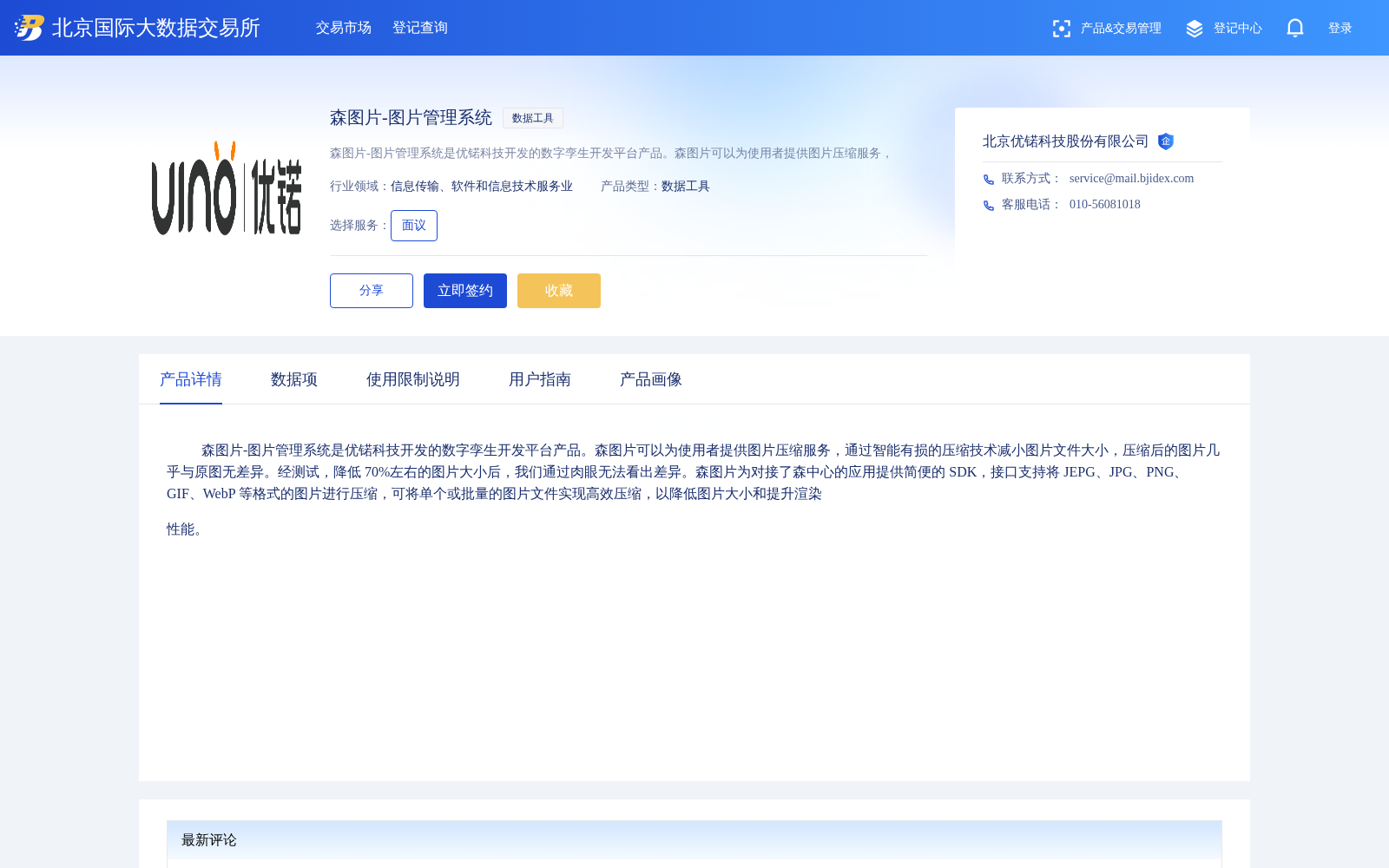
Task: Click the phone icon beside 客服电话
Action: [989, 206]
